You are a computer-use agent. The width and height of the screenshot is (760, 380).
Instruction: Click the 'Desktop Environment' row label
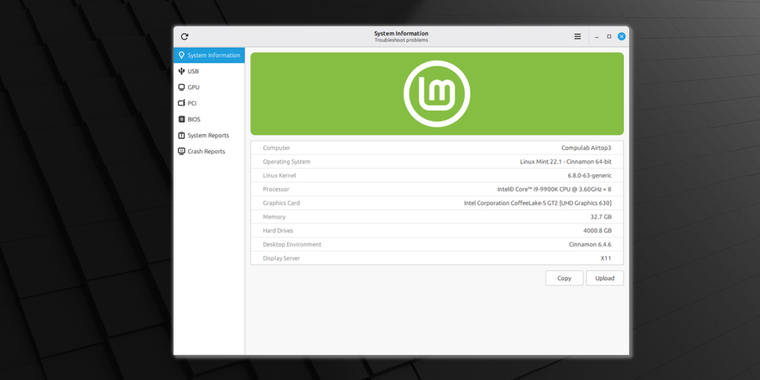tap(292, 245)
